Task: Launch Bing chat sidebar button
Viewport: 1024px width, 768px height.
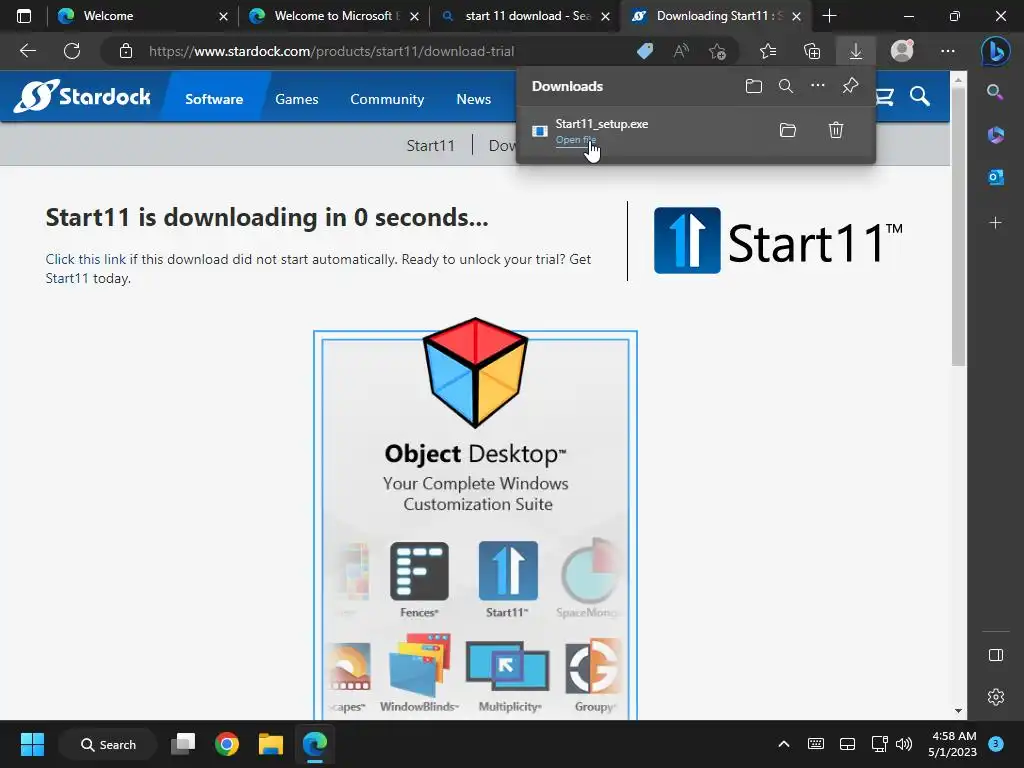Action: 995,51
